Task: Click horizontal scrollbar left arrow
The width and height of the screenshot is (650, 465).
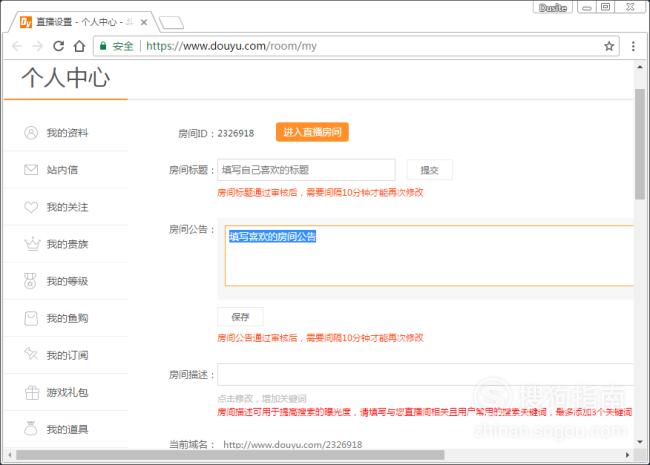Action: click(10, 455)
